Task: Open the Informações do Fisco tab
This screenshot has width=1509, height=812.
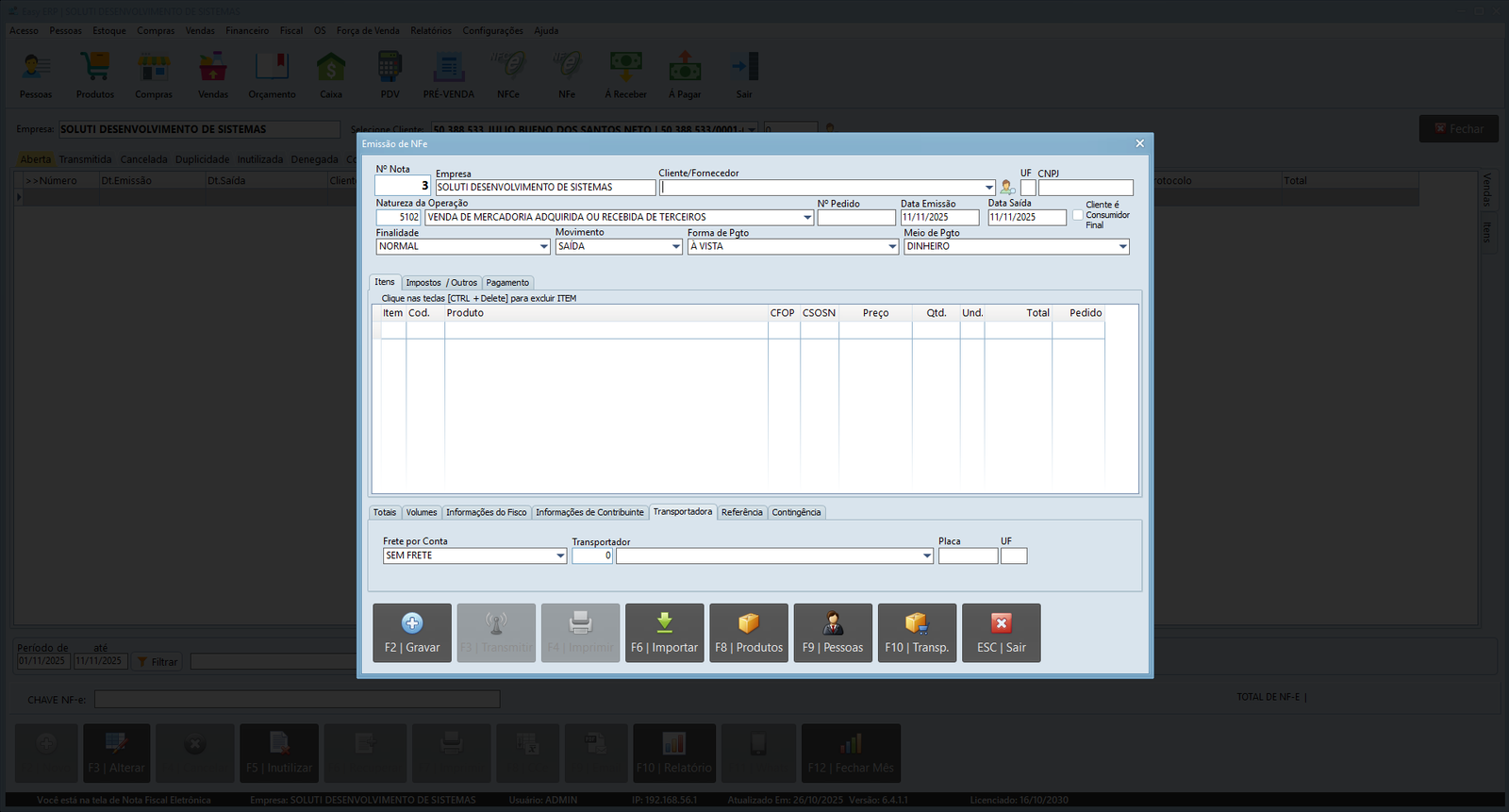Action: 486,513
